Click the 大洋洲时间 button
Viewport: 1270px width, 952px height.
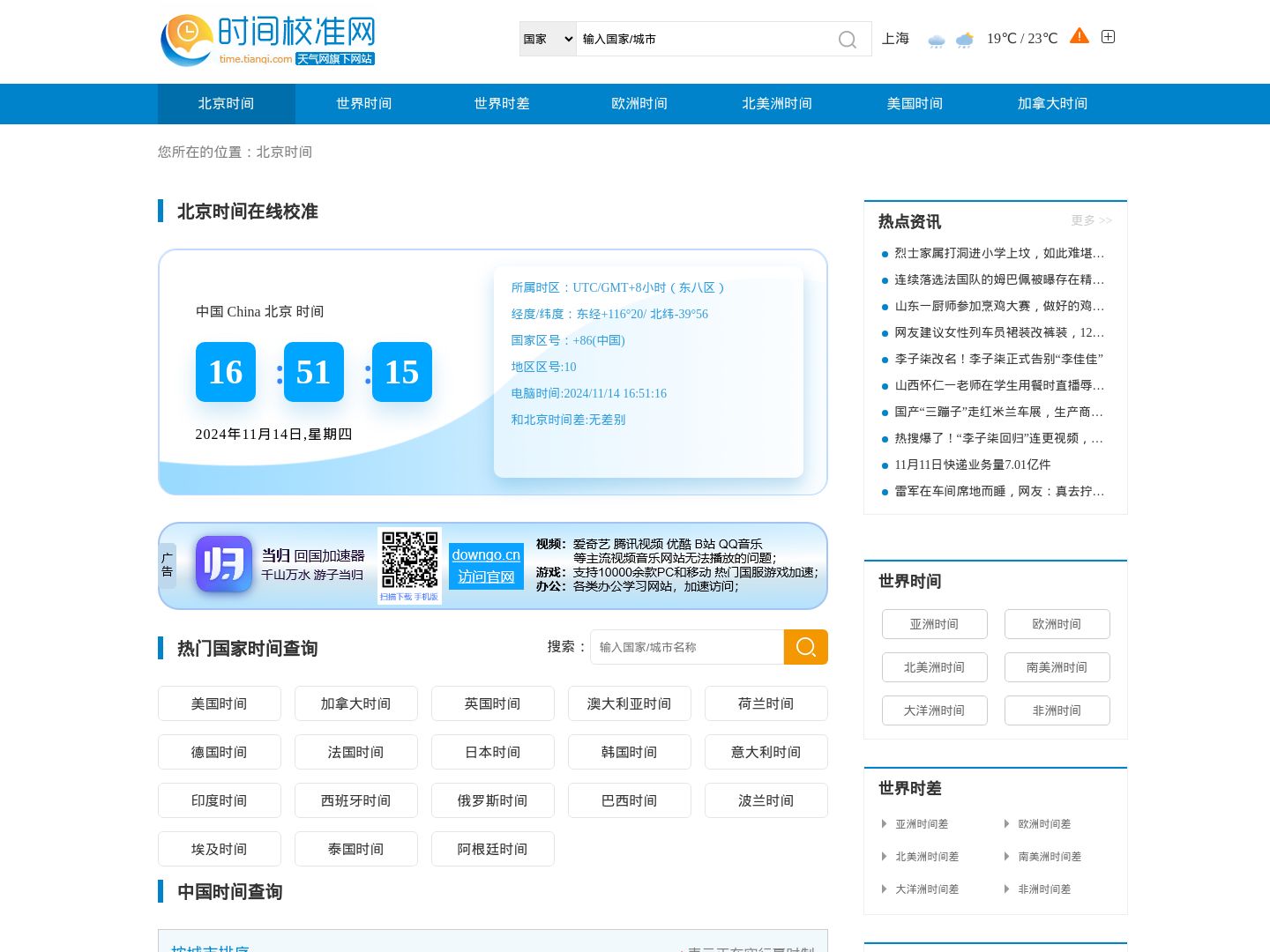tap(935, 710)
